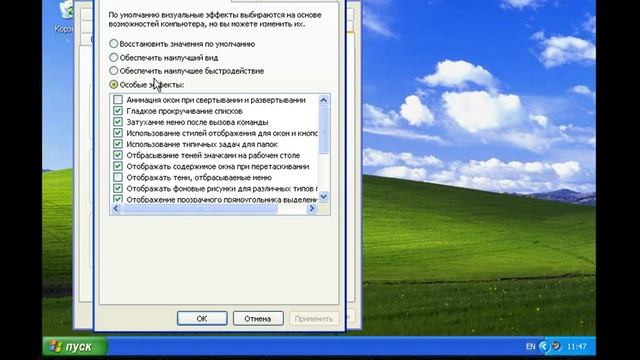Enable 'Анимация окон при свертывании и развертывании' checkbox
Viewport: 640px width, 360px height.
[x=118, y=100]
